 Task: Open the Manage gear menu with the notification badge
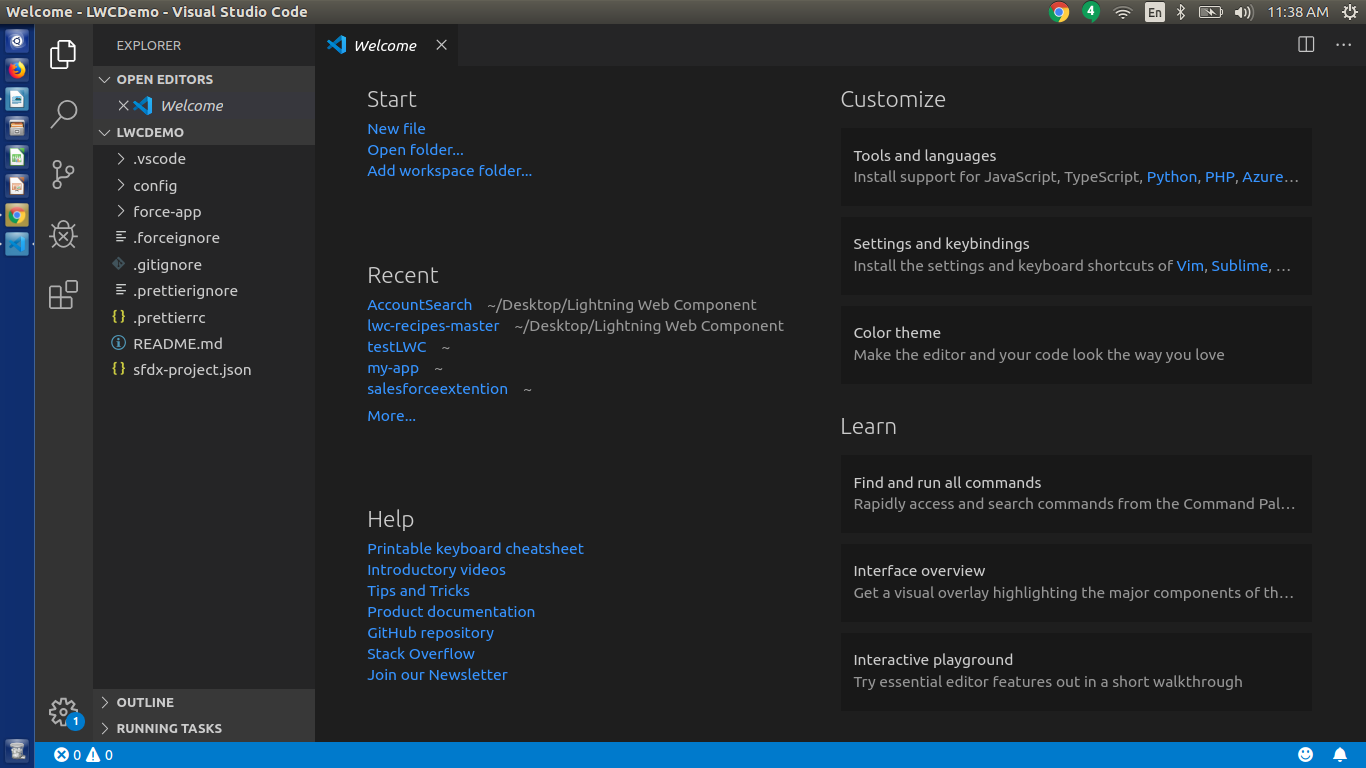[63, 712]
